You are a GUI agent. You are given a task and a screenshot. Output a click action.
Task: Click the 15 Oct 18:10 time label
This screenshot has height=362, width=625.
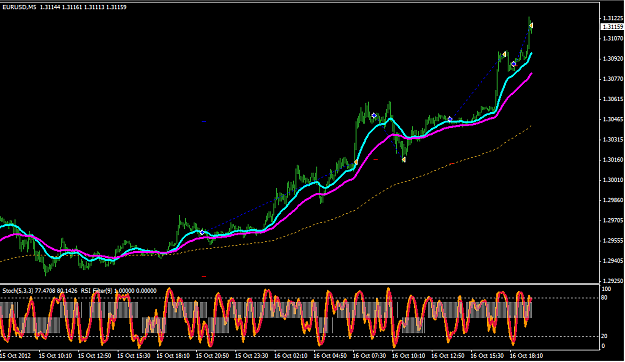click(173, 355)
